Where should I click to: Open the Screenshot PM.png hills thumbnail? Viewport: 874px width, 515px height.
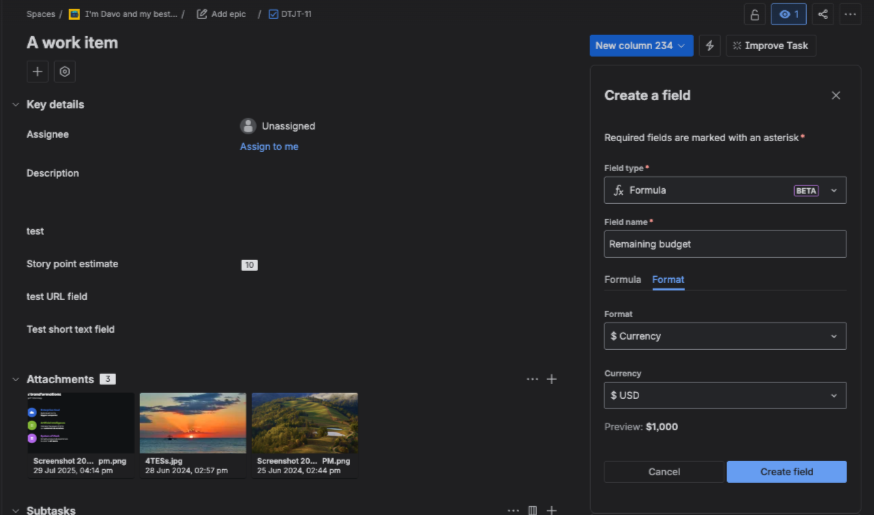(305, 423)
